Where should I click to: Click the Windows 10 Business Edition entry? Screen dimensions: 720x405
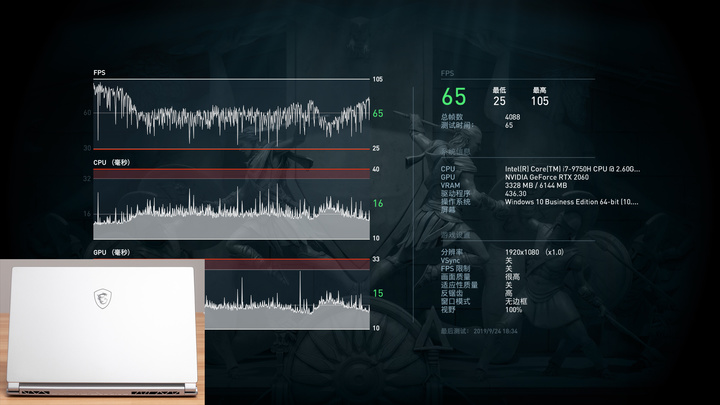point(571,202)
